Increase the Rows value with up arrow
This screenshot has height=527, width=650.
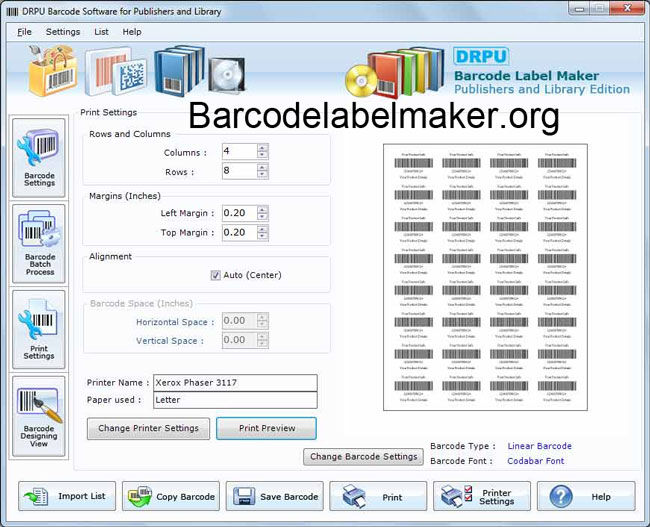pos(262,167)
